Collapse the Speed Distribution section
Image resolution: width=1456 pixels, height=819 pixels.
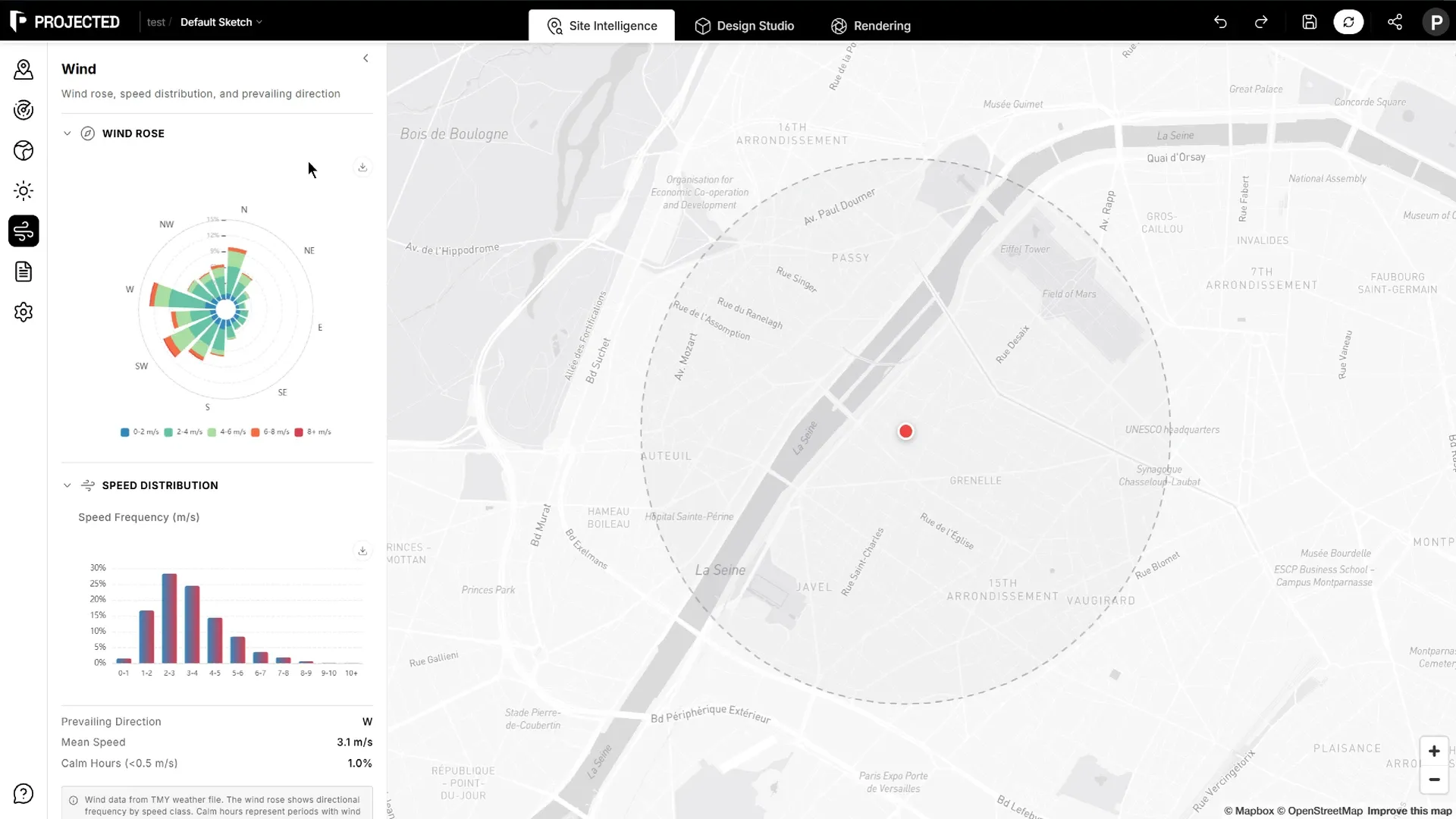67,485
